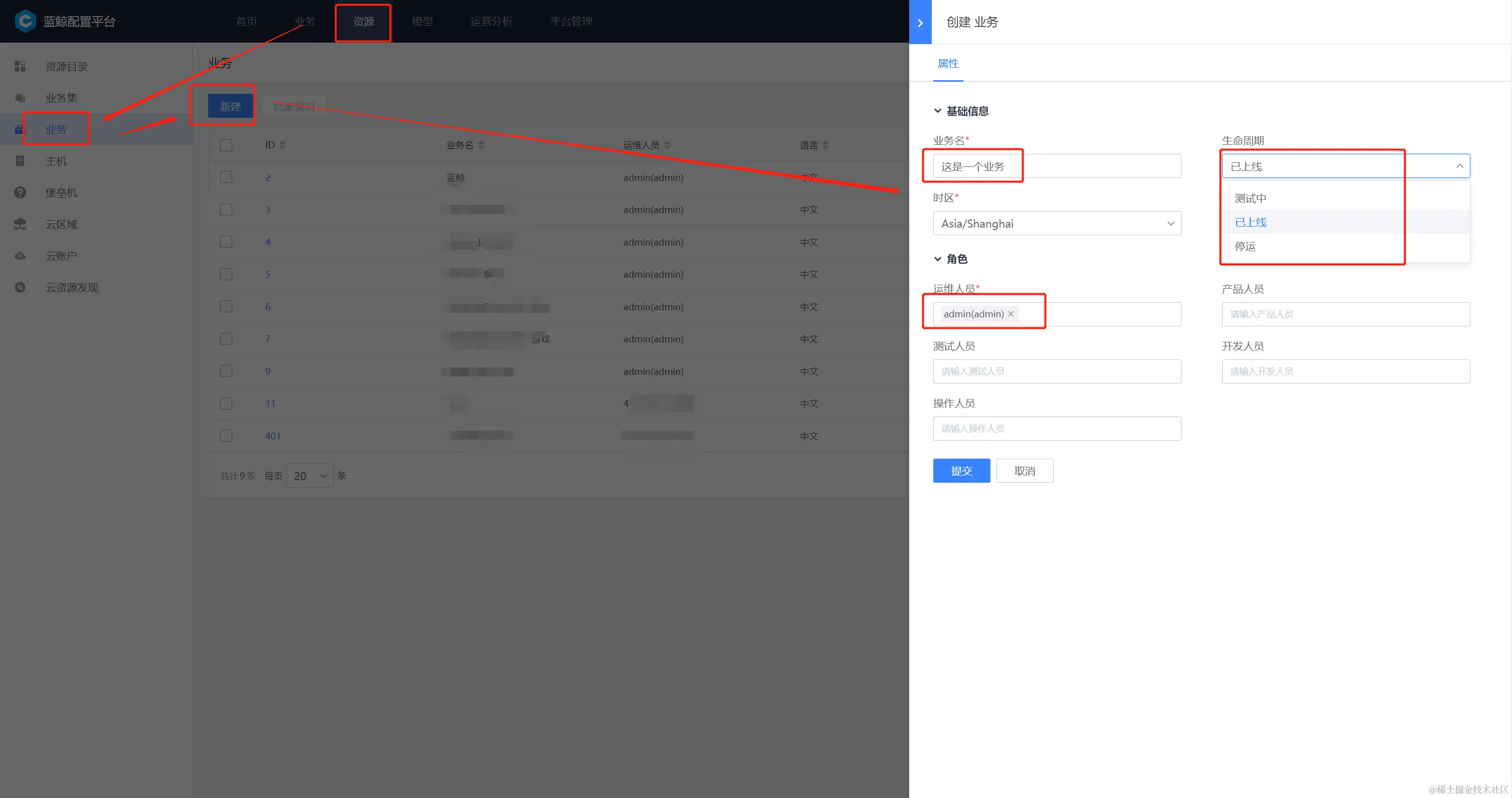Click the BlueKing platform logo icon
Screen dimensions: 1512x798
[25, 21]
